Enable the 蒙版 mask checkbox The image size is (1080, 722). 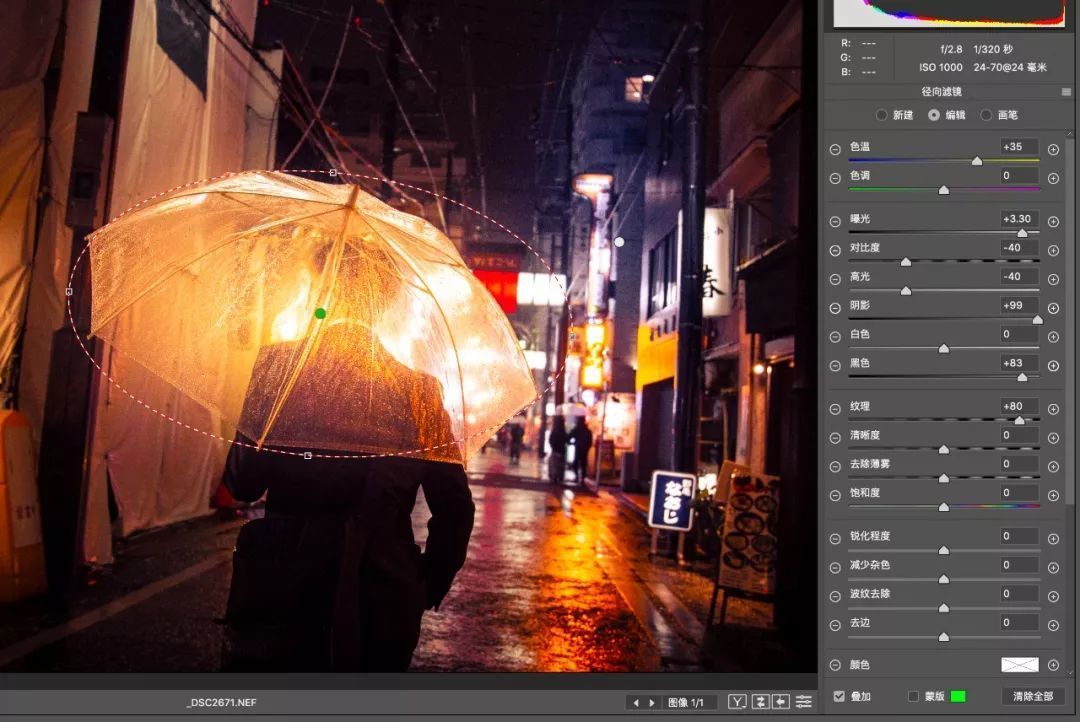pyautogui.click(x=913, y=697)
